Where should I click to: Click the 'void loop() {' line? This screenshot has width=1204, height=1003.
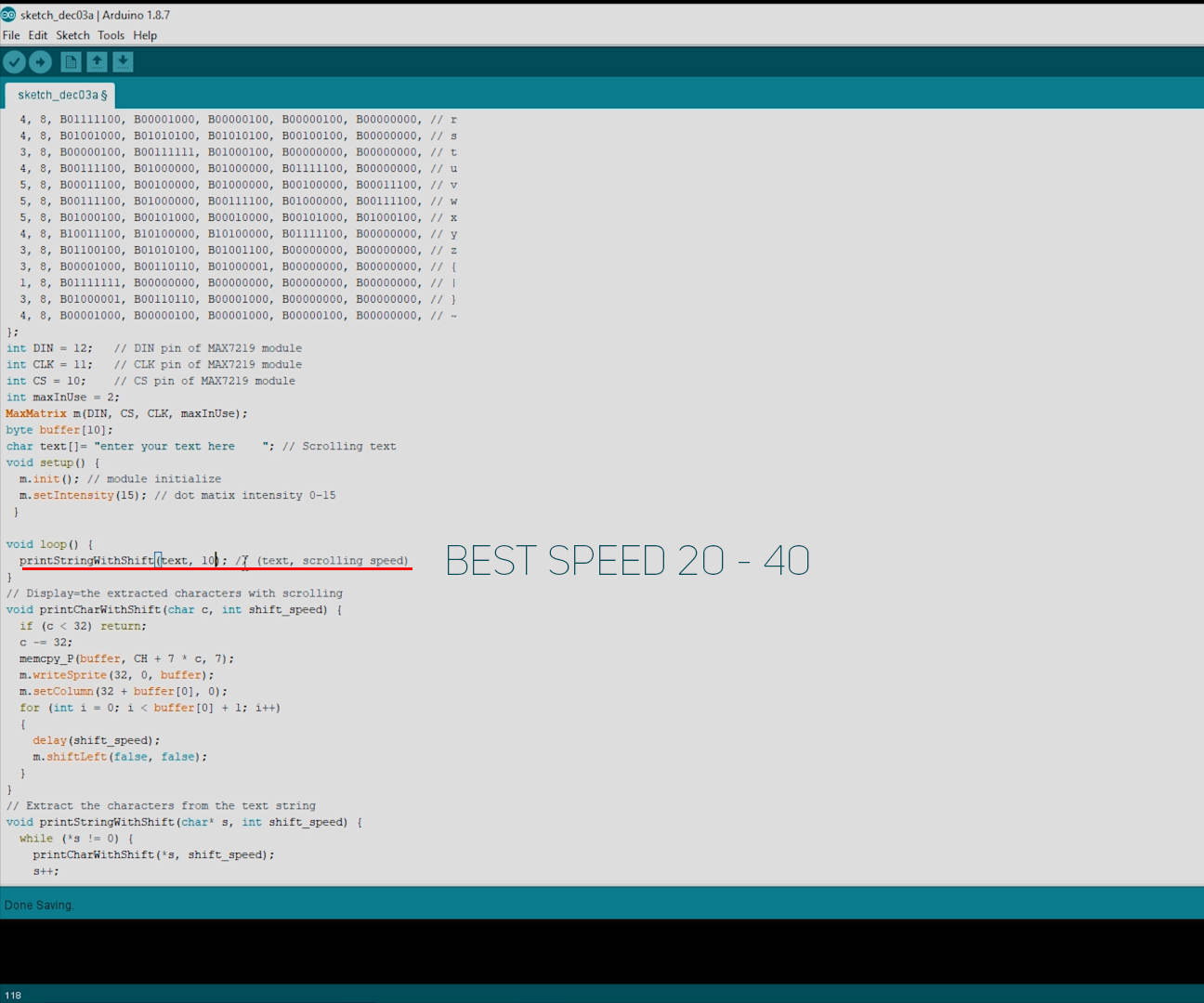pyautogui.click(x=49, y=544)
